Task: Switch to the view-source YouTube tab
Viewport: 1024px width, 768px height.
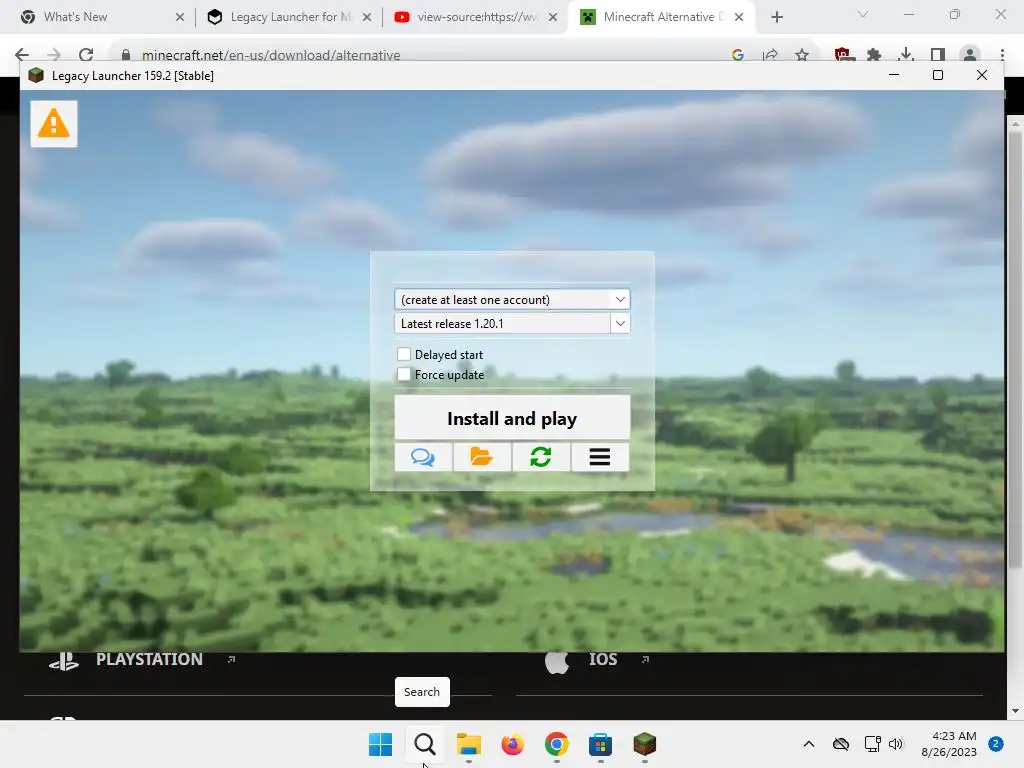Action: 477,17
